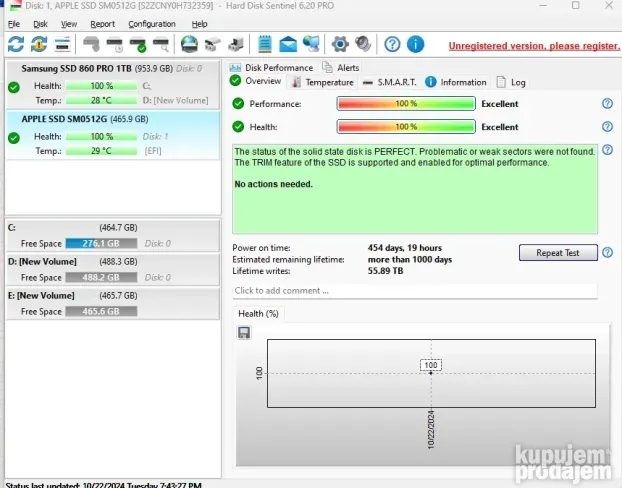622x488 pixels.
Task: Click the save icon above health graph
Action: 244,332
